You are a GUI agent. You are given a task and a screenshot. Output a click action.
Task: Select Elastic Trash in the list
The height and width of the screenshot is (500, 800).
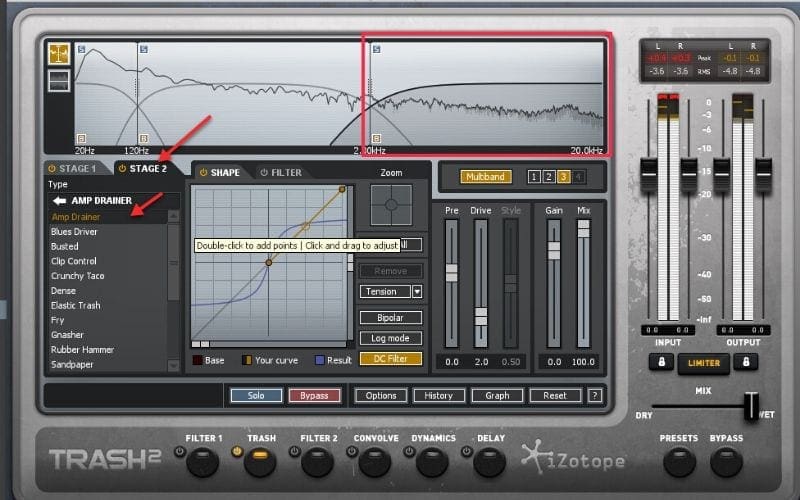[76, 306]
